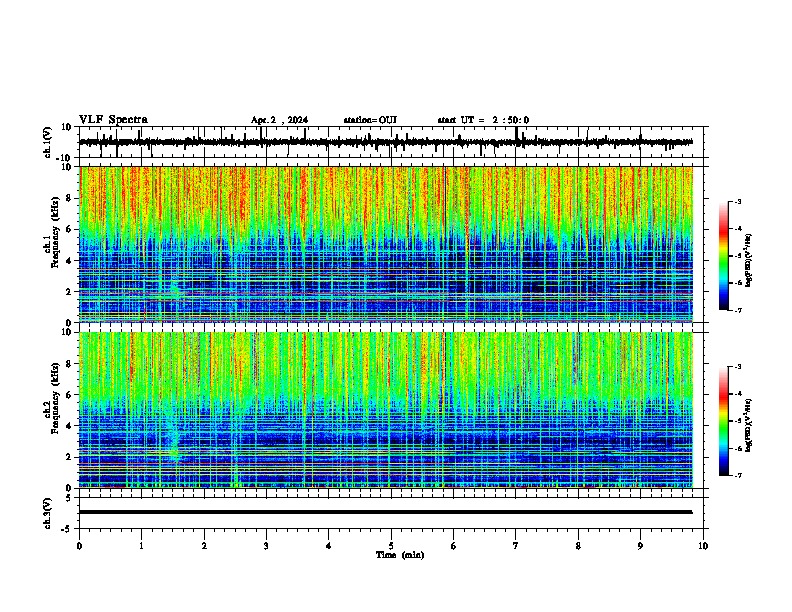Click the "VLF Spectra" plot title
This screenshot has height=612, width=792.
pos(113,120)
